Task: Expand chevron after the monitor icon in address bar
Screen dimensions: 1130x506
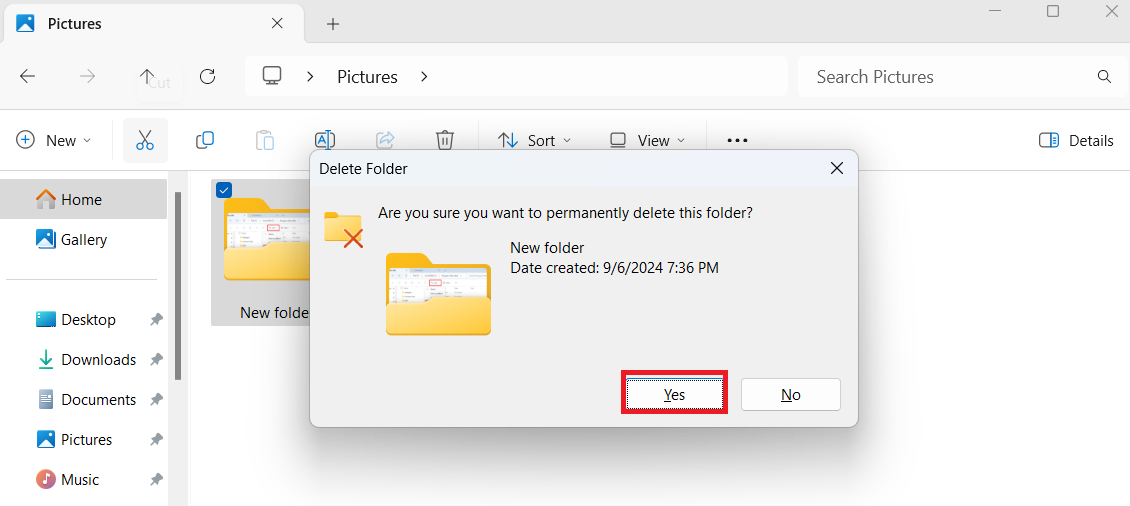Action: 311,76
